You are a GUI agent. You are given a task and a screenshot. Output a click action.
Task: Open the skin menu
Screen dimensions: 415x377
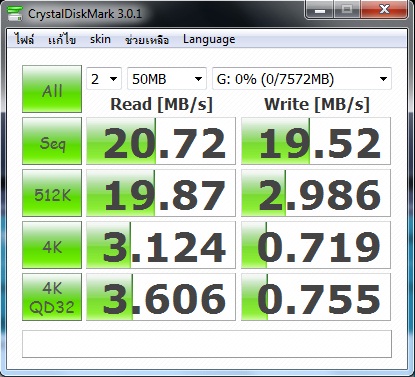100,39
